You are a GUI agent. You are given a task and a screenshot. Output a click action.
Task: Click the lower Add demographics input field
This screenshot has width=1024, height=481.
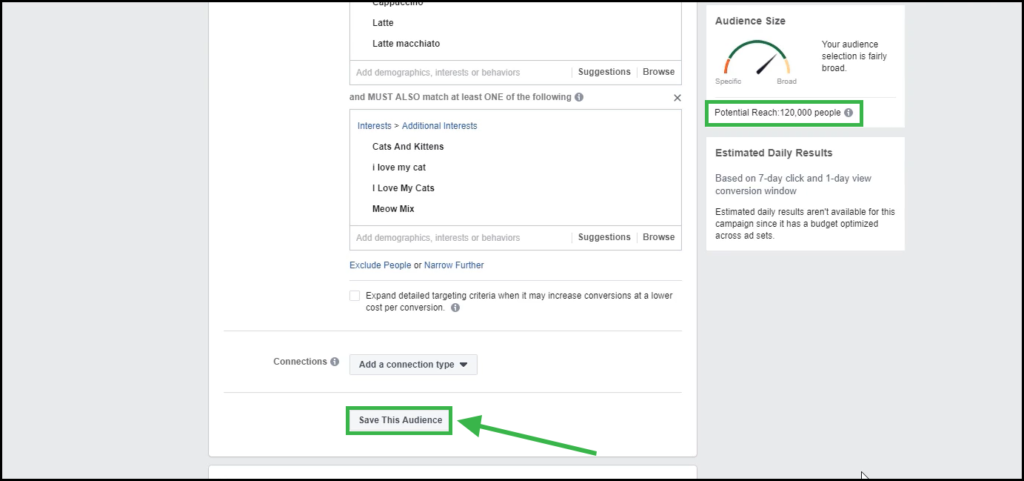click(x=460, y=238)
